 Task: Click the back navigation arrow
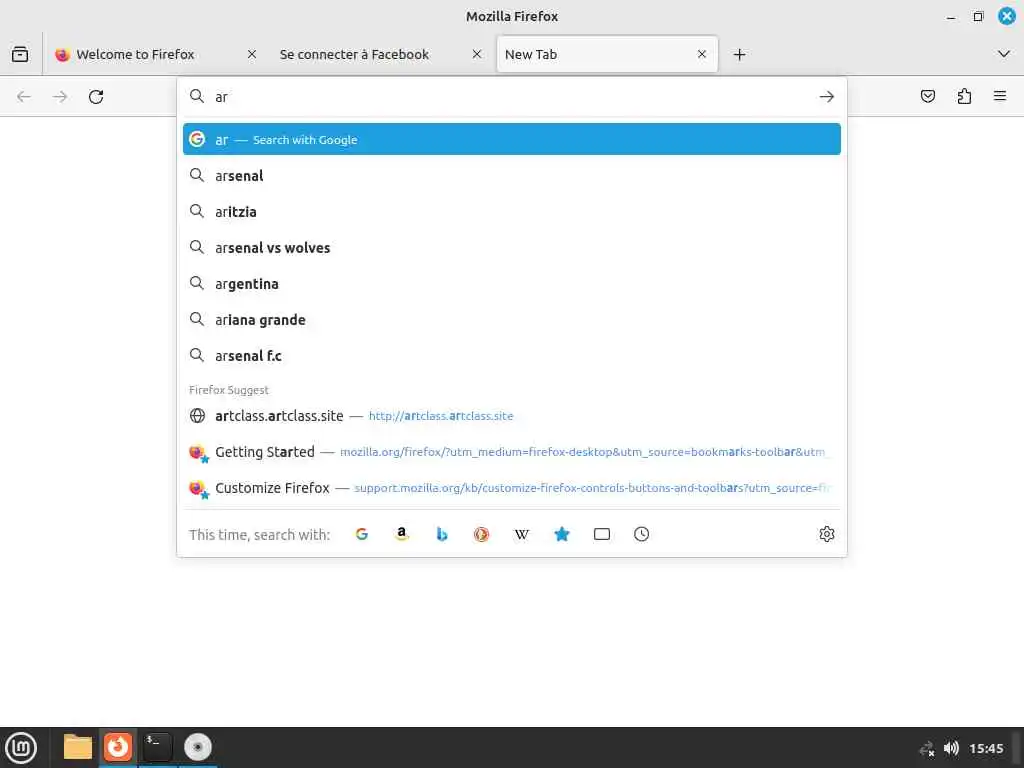tap(24, 97)
